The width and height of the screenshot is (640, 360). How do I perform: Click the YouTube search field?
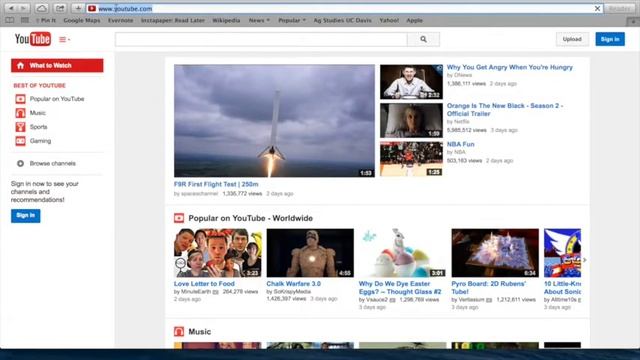point(261,40)
